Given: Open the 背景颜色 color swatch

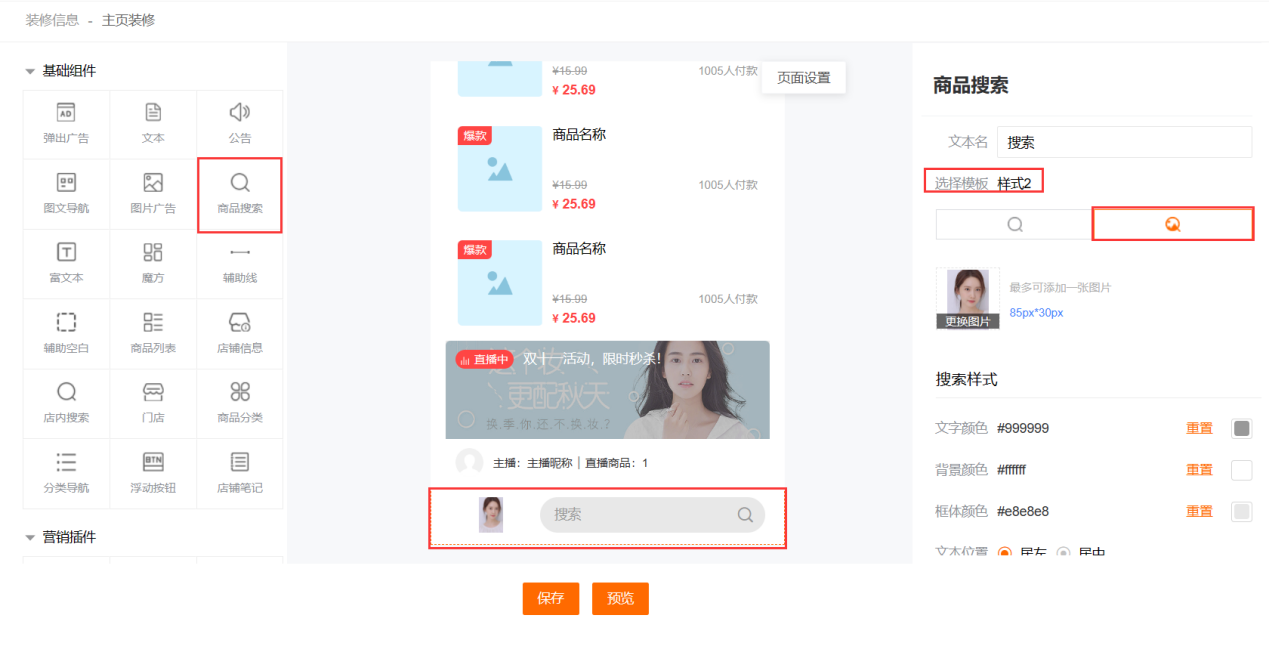Looking at the screenshot, I should tap(1241, 470).
